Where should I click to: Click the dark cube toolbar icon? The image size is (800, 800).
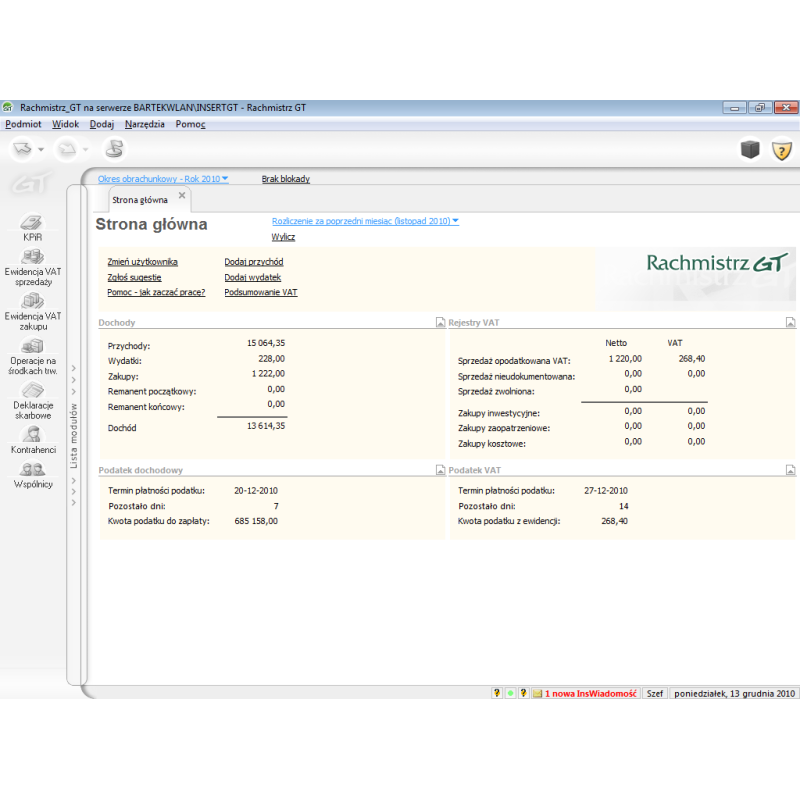coord(749,150)
